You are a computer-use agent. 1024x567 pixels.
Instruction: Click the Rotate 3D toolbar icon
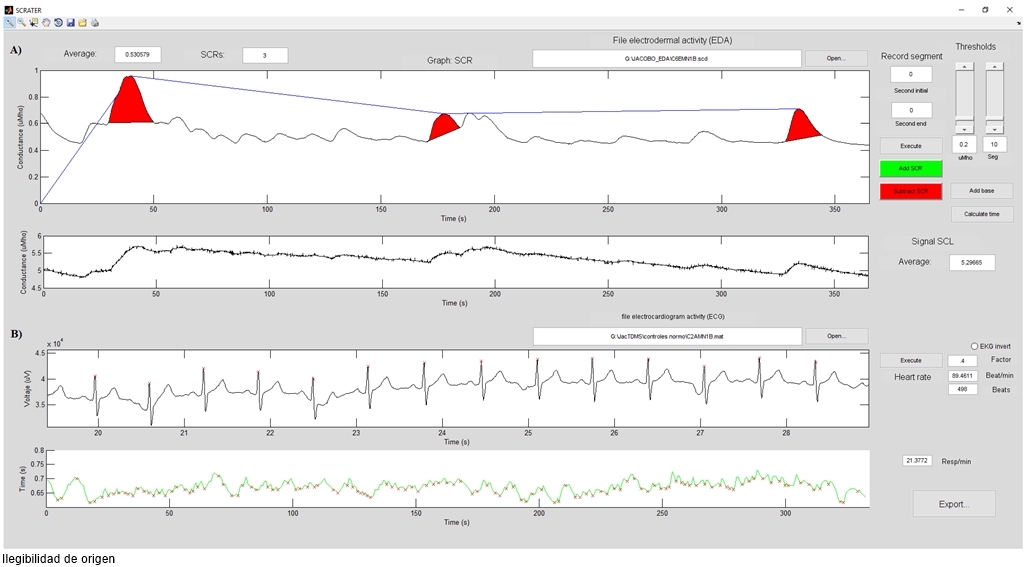pyautogui.click(x=58, y=22)
